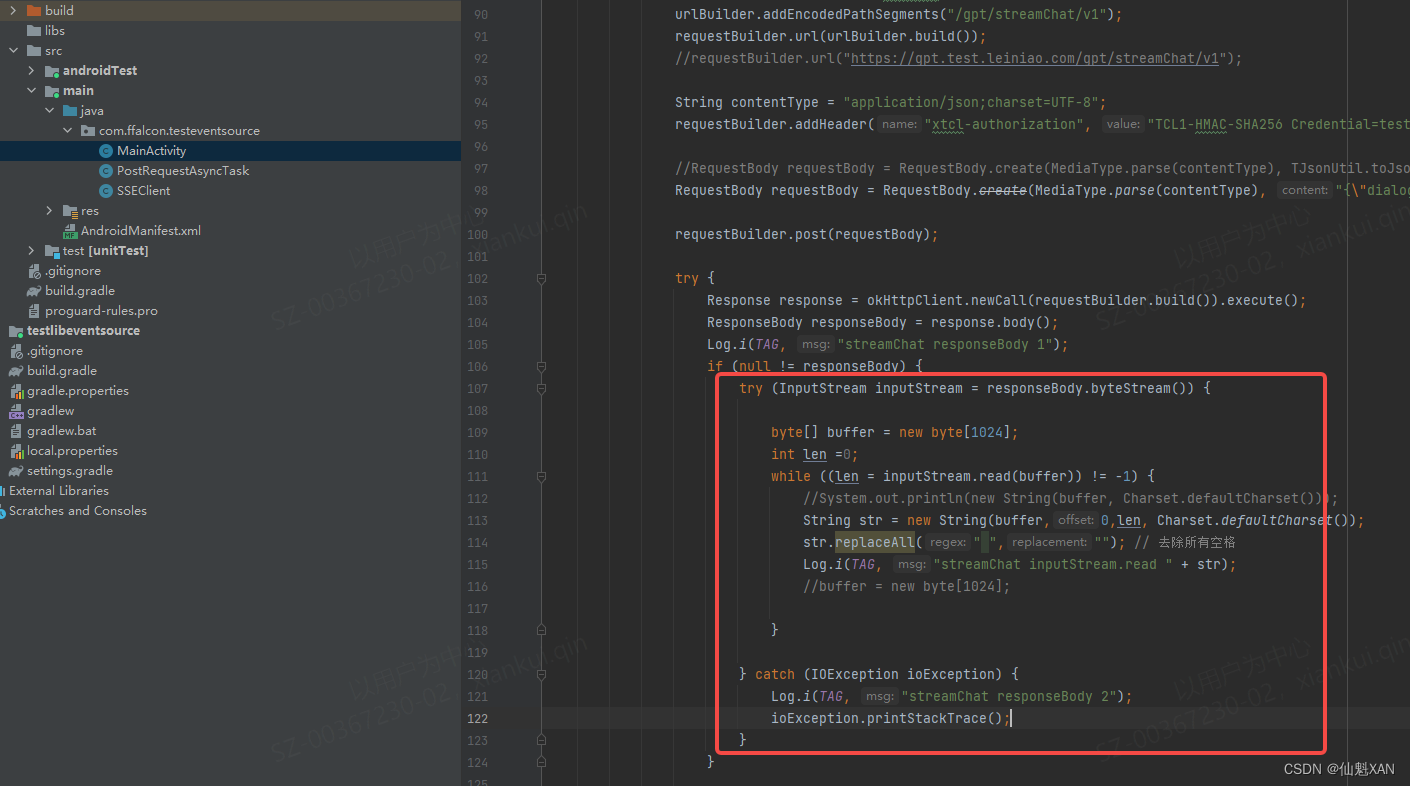Click the content: inlay hint on line 98
Screen dimensions: 1410x786
[x=1305, y=191]
